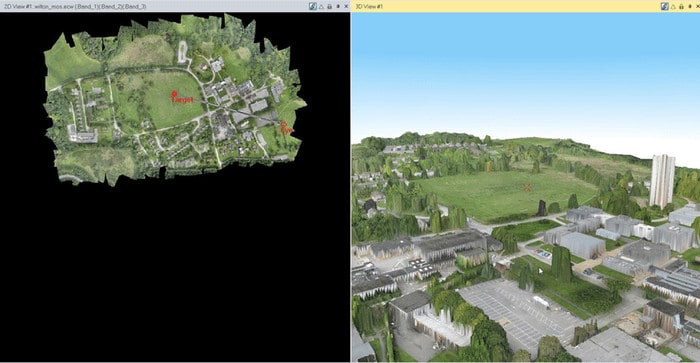The image size is (700, 363).
Task: Toggle the lock icon in 3D View header
Action: point(681,6)
